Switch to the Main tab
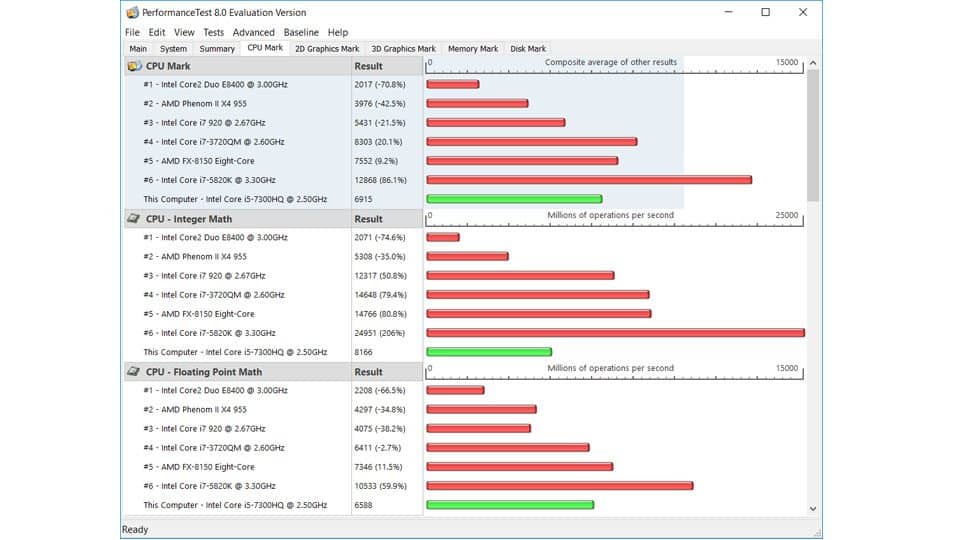Screen dimensions: 960x540 pyautogui.click(x=138, y=48)
